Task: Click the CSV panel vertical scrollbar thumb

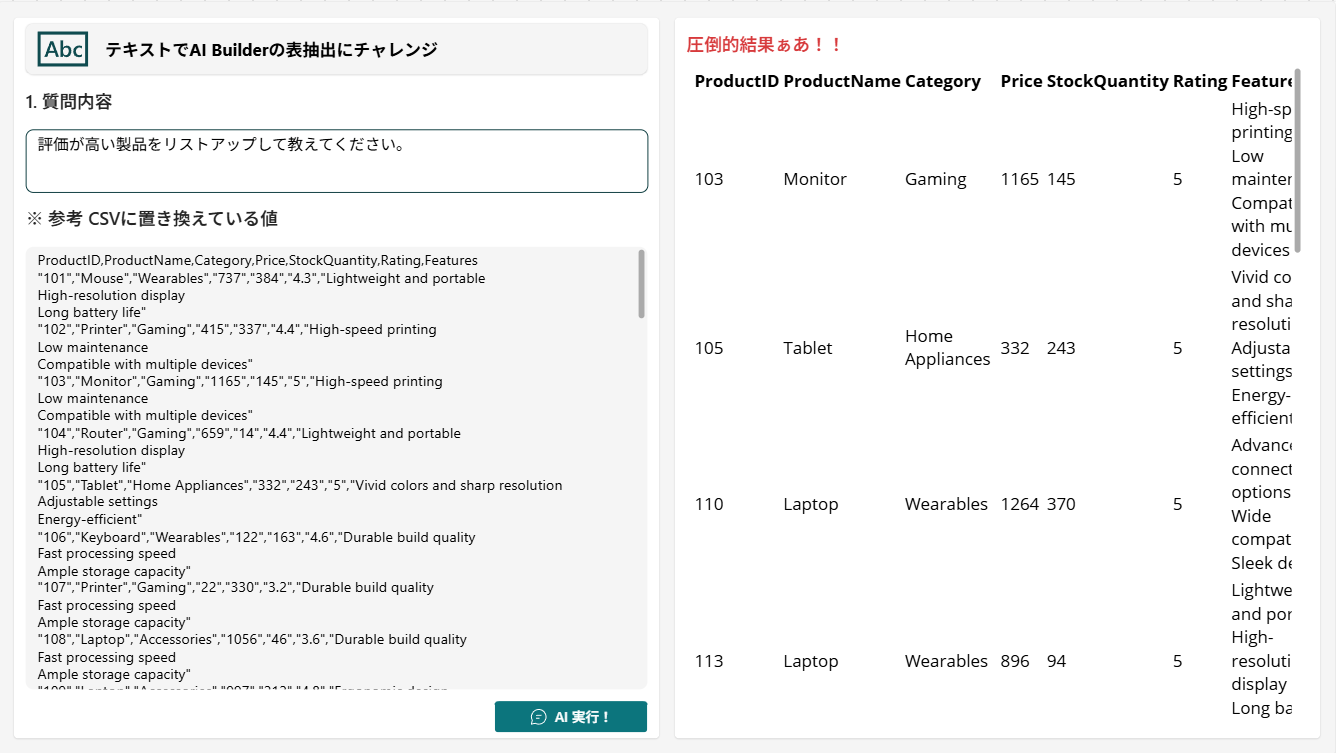Action: click(641, 284)
